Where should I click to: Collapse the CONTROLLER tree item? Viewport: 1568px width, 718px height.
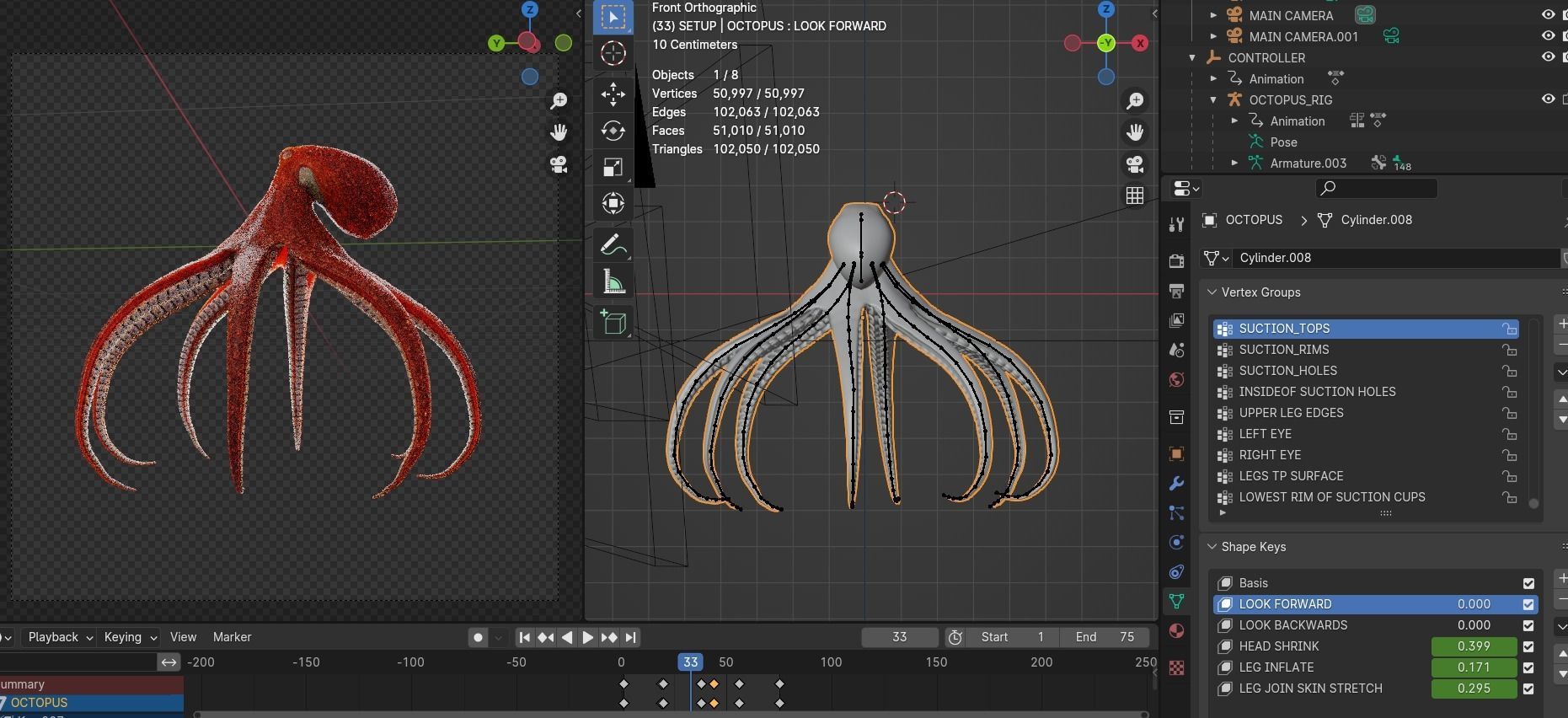point(1192,57)
